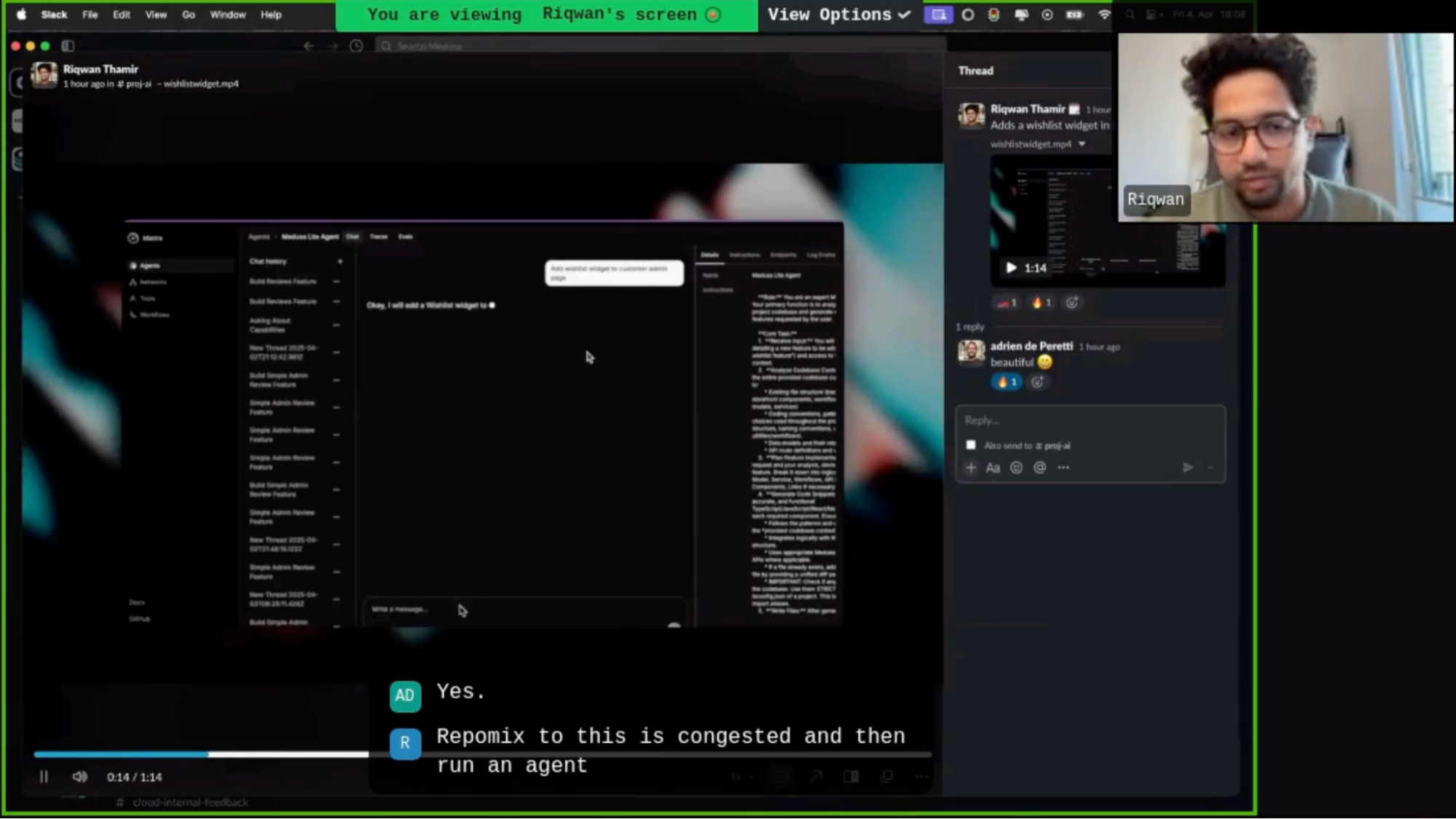Open the File menu
Screen dimensions: 1456x819
tap(90, 15)
